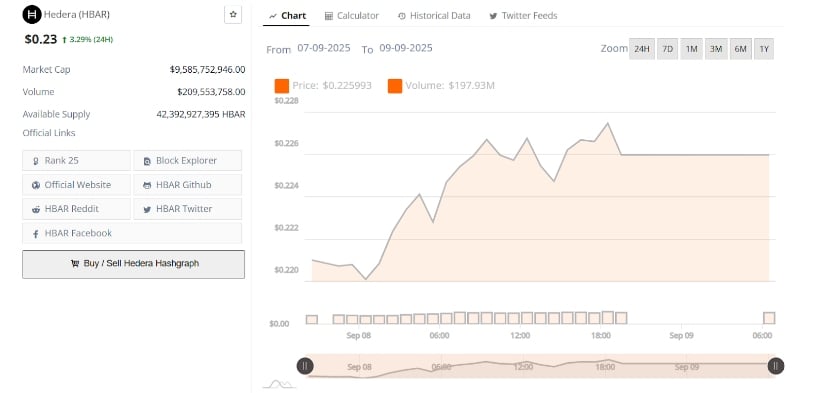Click the From date field 07-09-2025
This screenshot has height=393, width=825.
(324, 48)
